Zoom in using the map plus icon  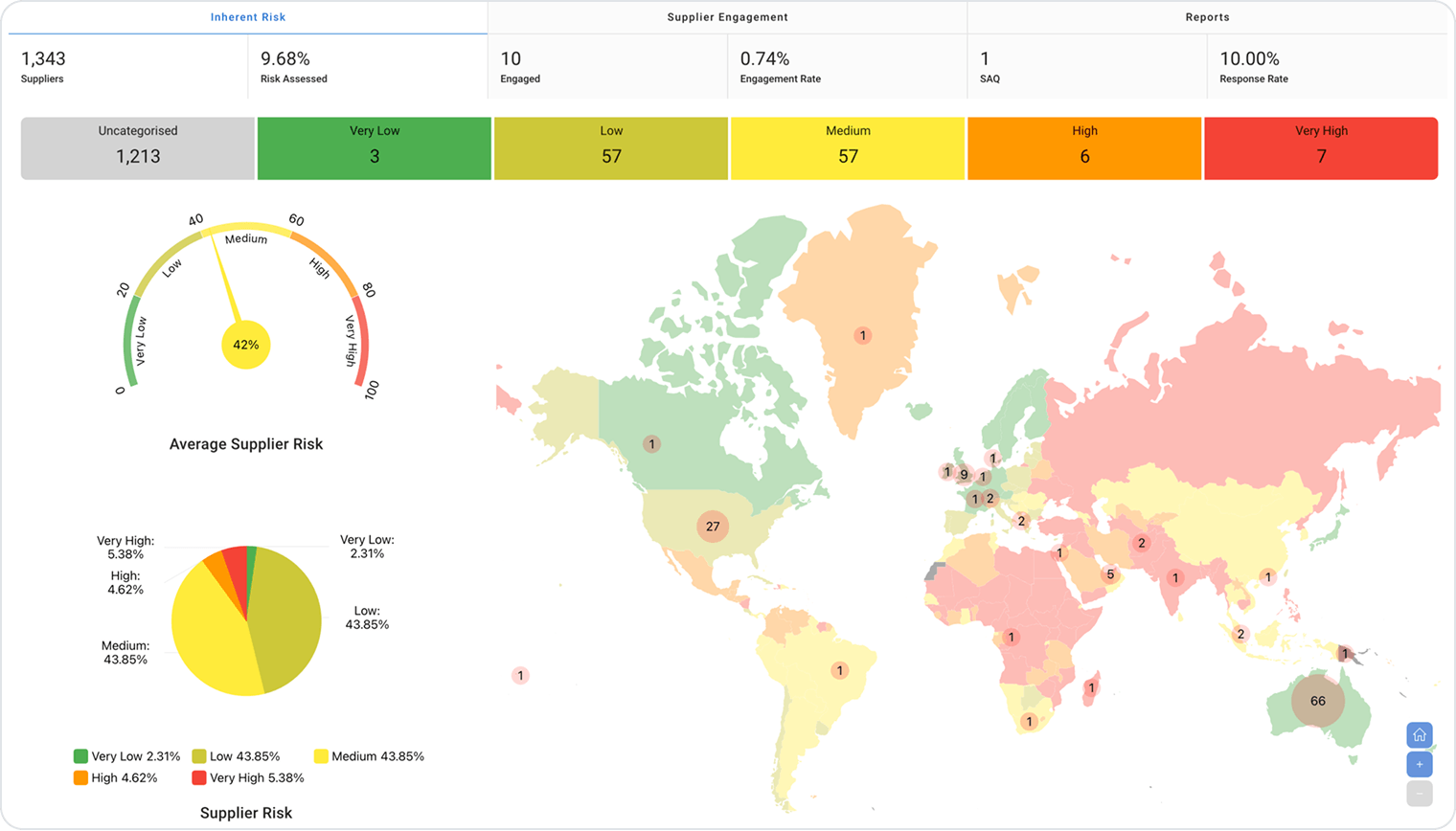(x=1419, y=764)
